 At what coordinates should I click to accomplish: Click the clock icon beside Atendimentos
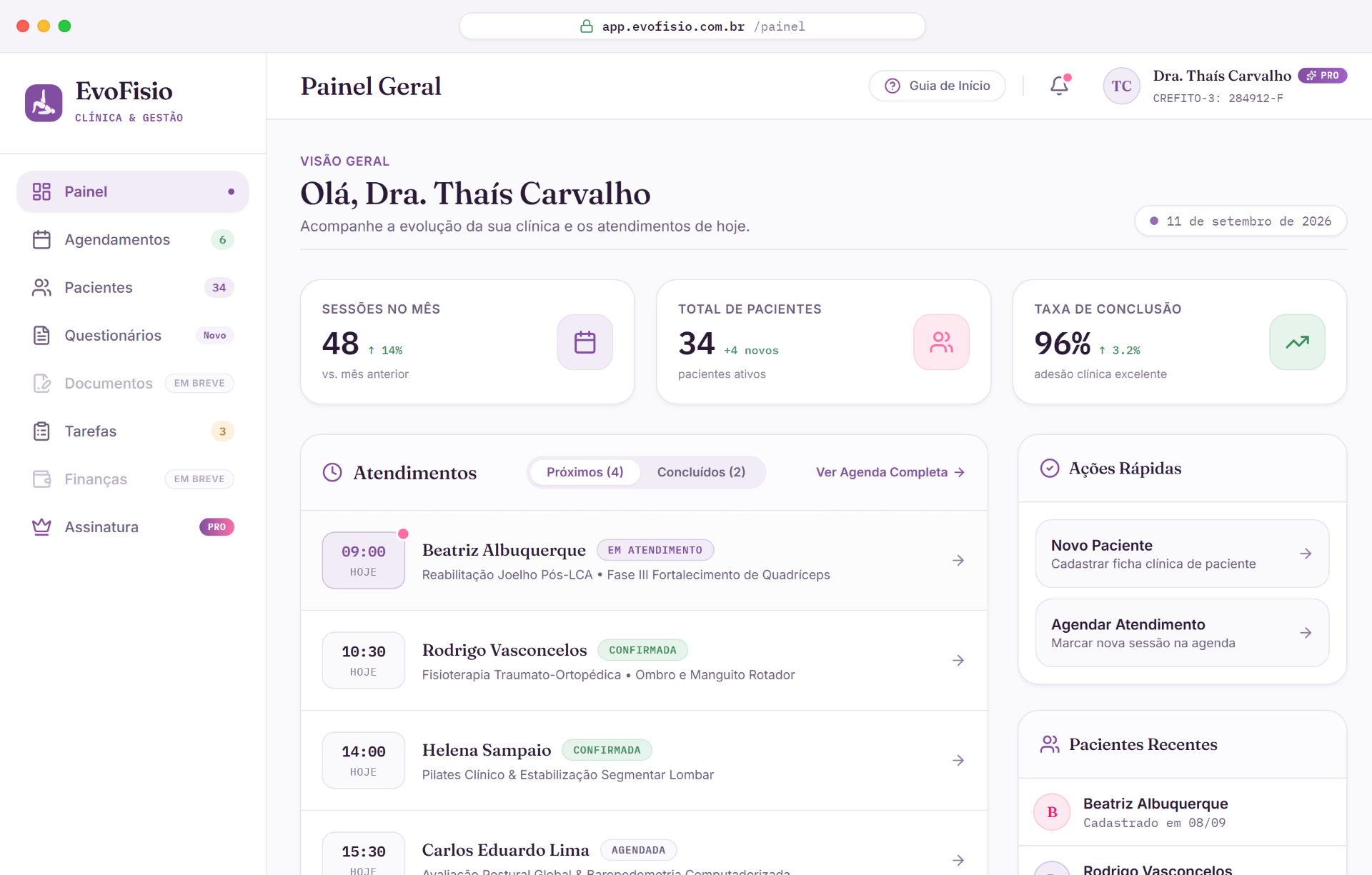point(332,472)
